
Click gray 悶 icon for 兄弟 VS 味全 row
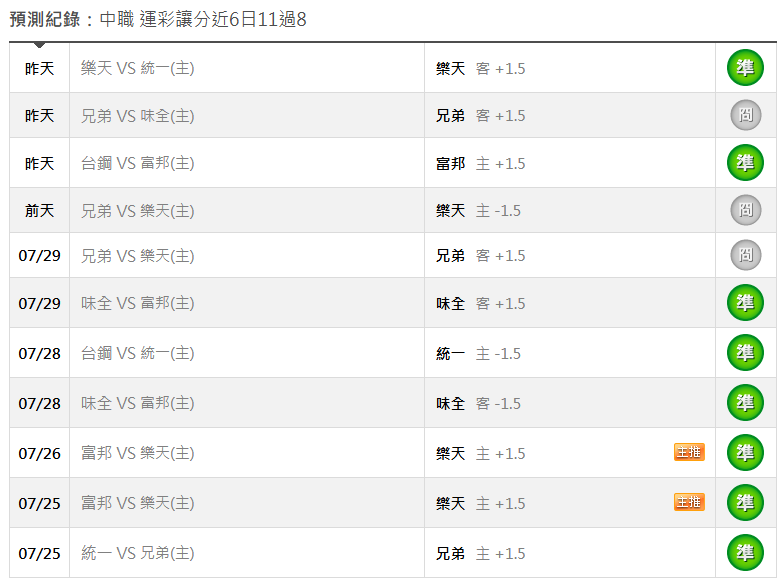point(746,115)
